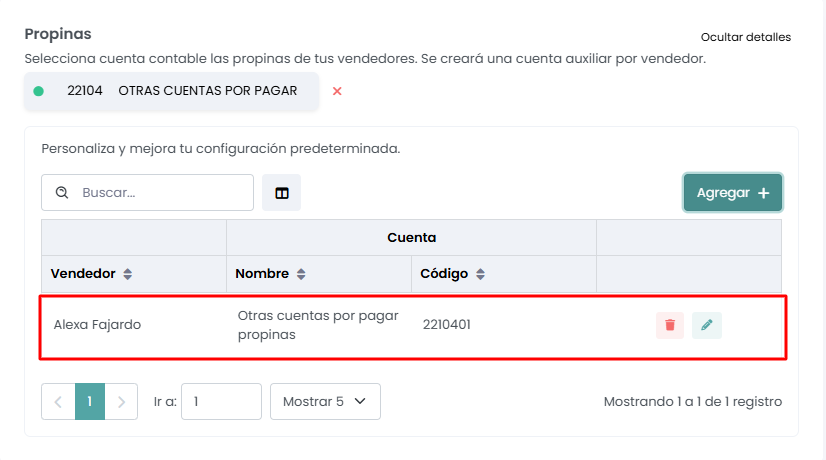Remove selected account 22104 with red X

(x=337, y=91)
